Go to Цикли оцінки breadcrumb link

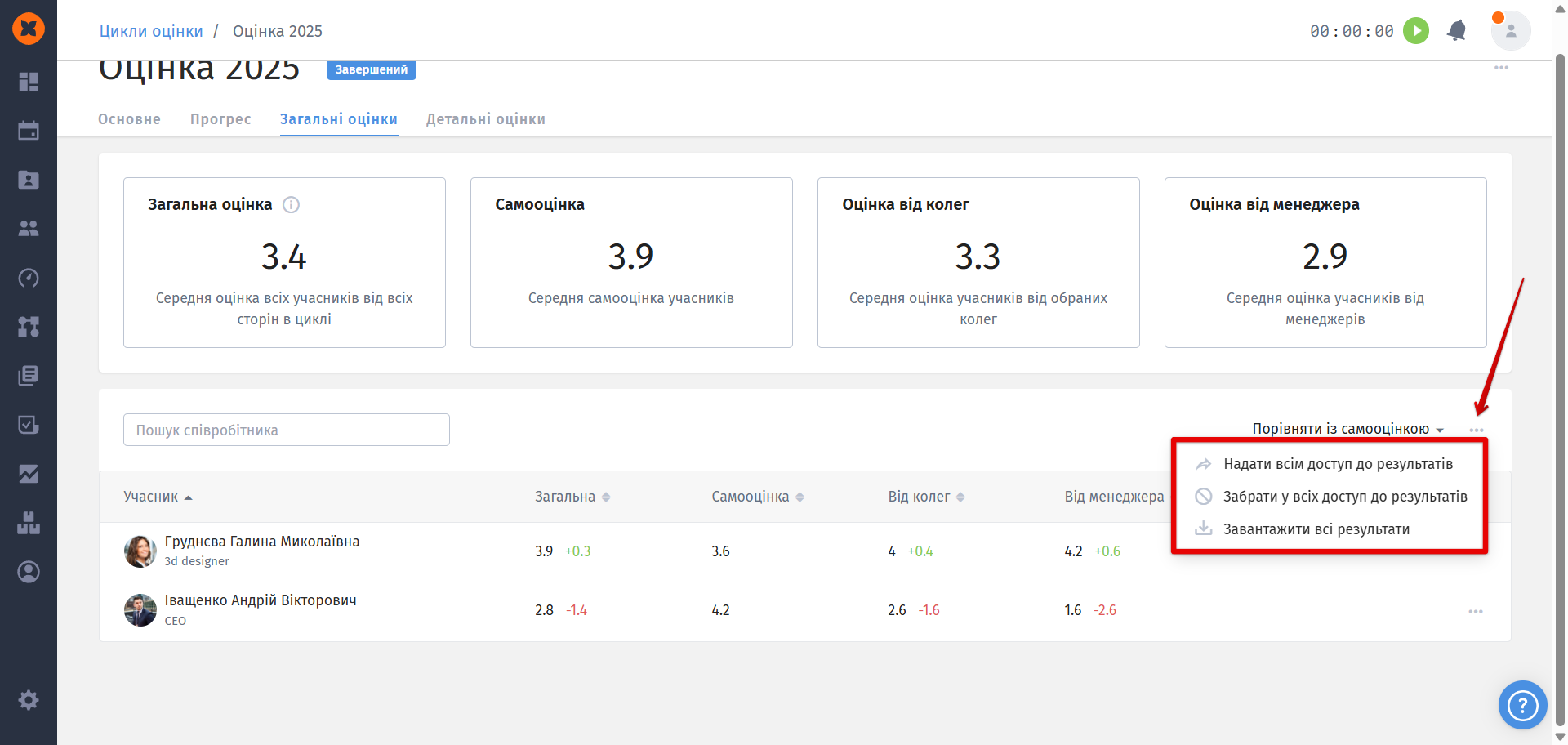point(151,31)
